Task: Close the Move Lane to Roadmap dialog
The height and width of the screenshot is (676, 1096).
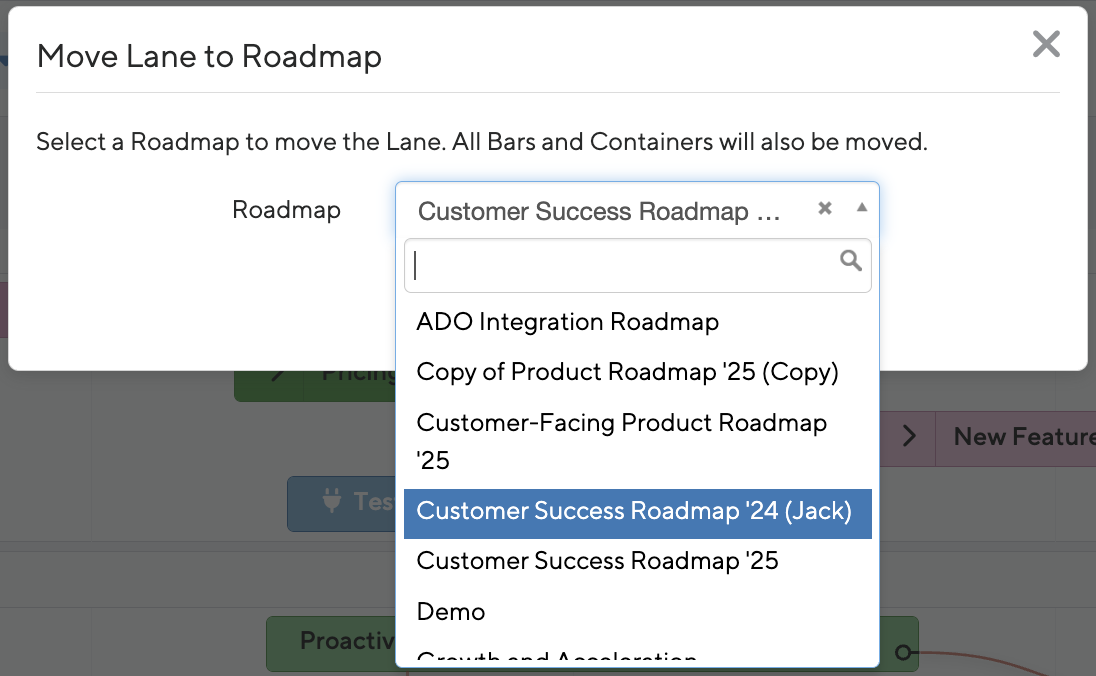Action: coord(1045,44)
